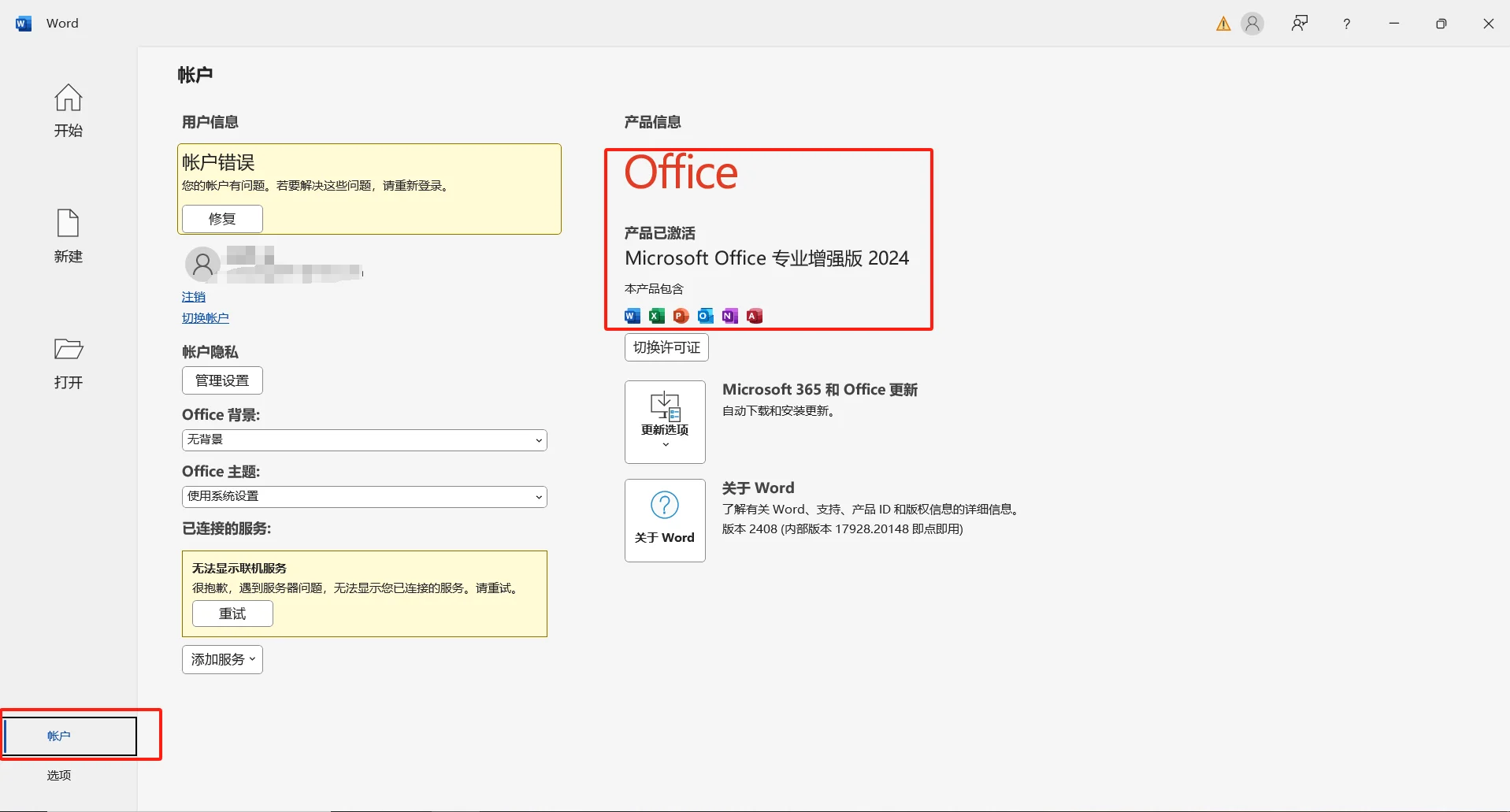Image resolution: width=1510 pixels, height=812 pixels.
Task: Expand the 添加服务 dropdown
Action: 221,659
